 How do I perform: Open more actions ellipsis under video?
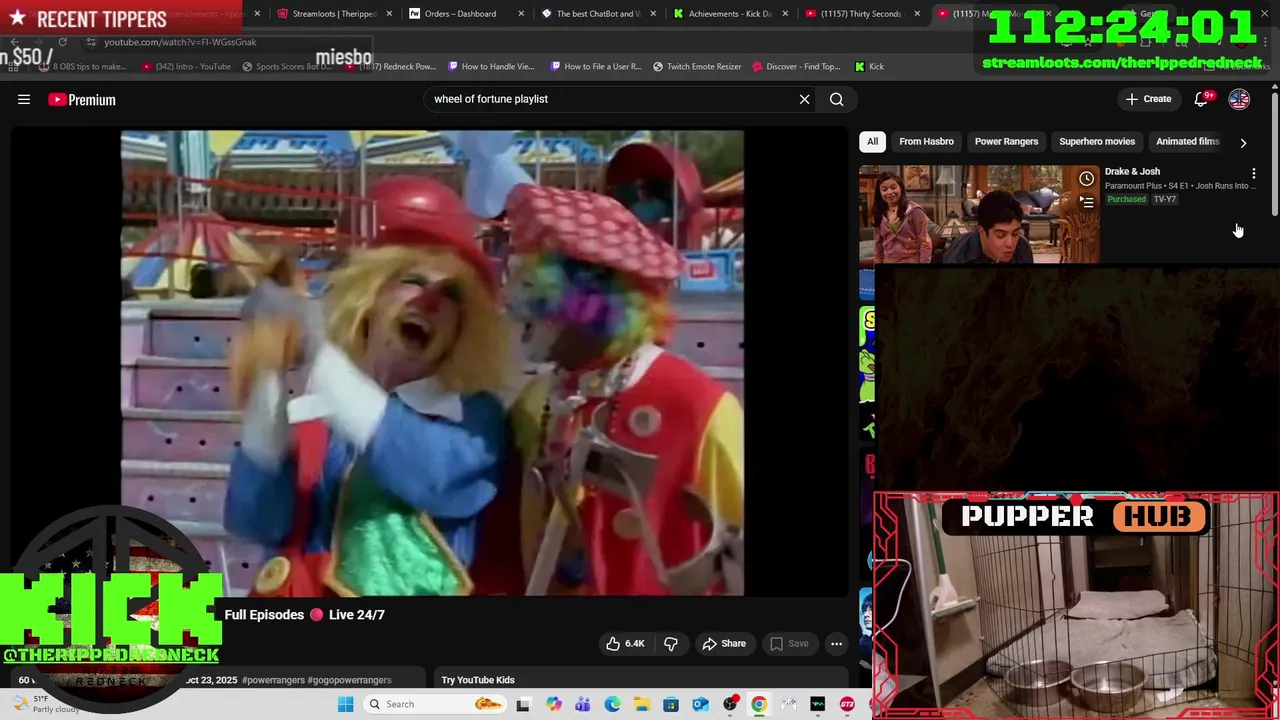pyautogui.click(x=836, y=643)
